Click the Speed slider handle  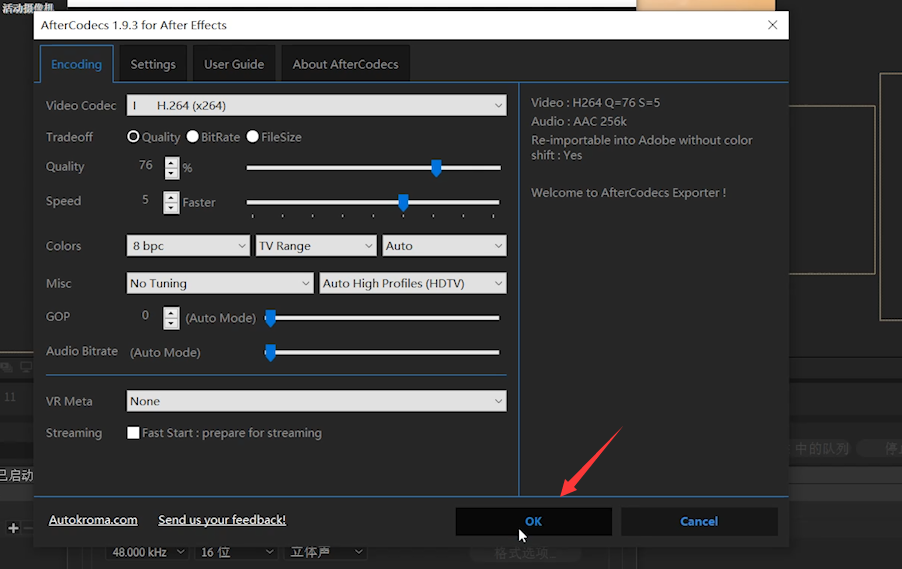[403, 203]
